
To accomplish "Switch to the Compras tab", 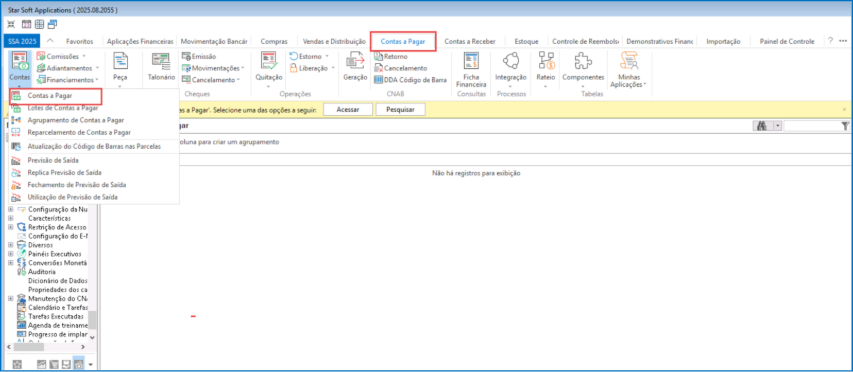I will click(x=274, y=41).
